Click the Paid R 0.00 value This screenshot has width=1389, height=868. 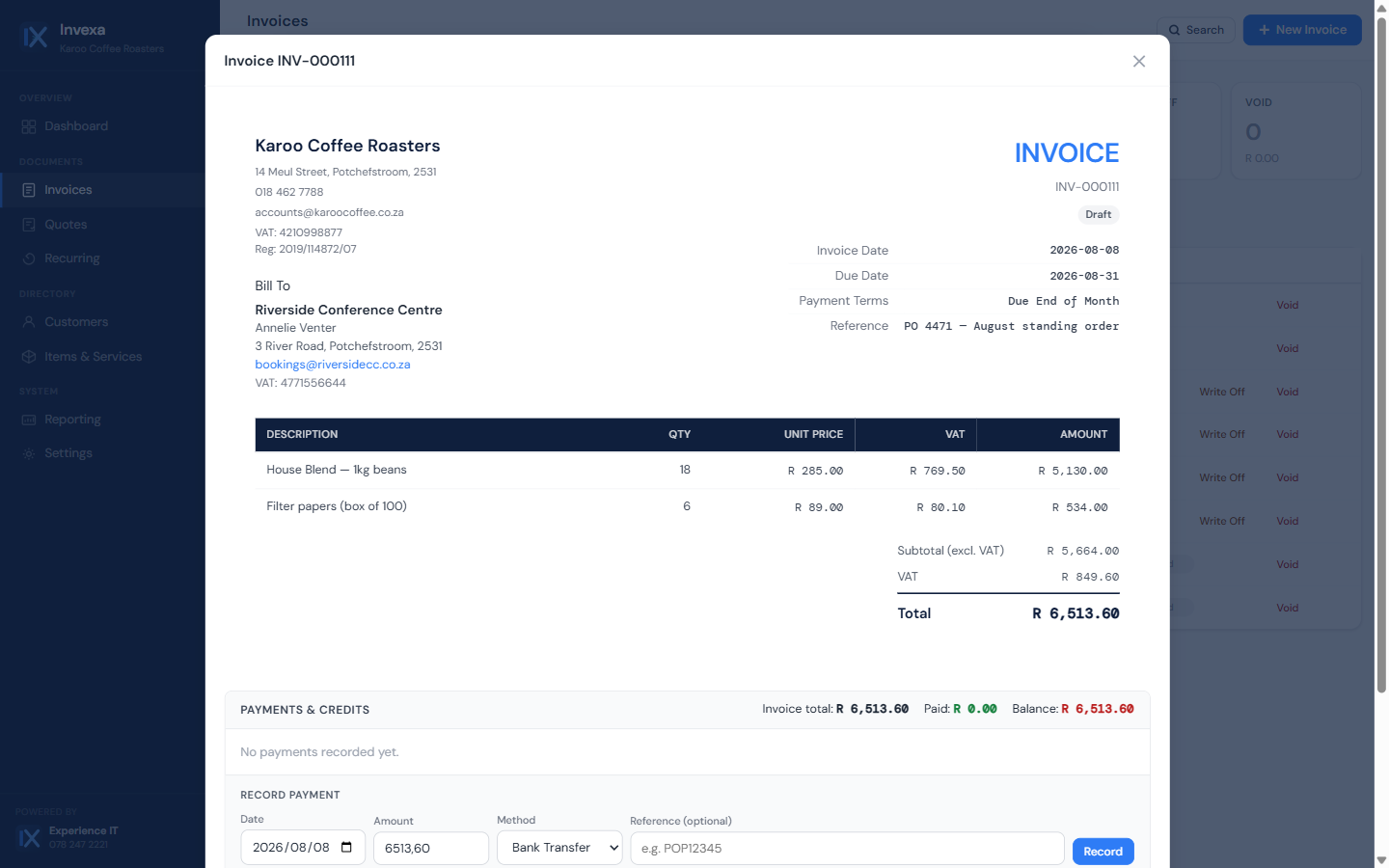coord(975,709)
